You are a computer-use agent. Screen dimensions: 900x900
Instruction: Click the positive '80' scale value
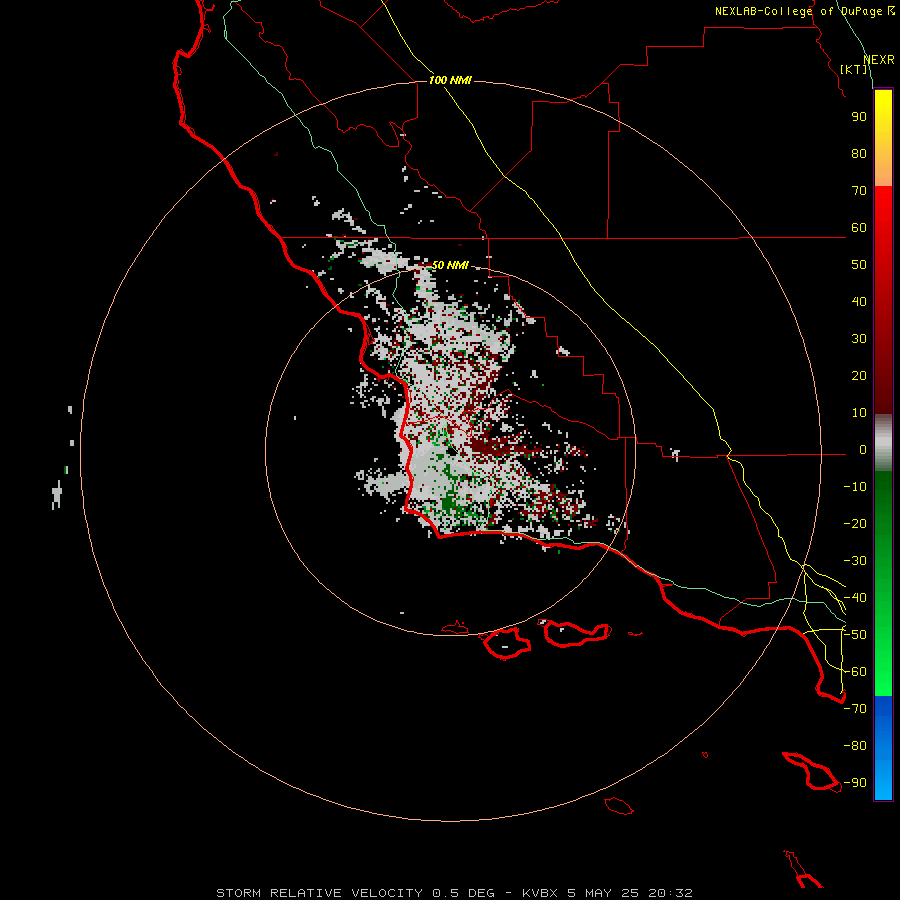coord(859,154)
